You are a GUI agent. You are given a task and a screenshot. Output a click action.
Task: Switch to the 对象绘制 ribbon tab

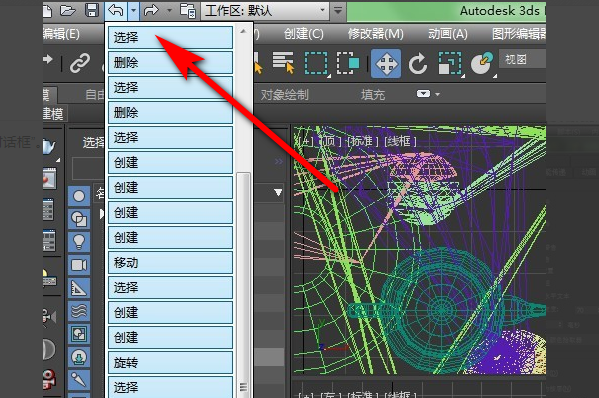pos(285,94)
